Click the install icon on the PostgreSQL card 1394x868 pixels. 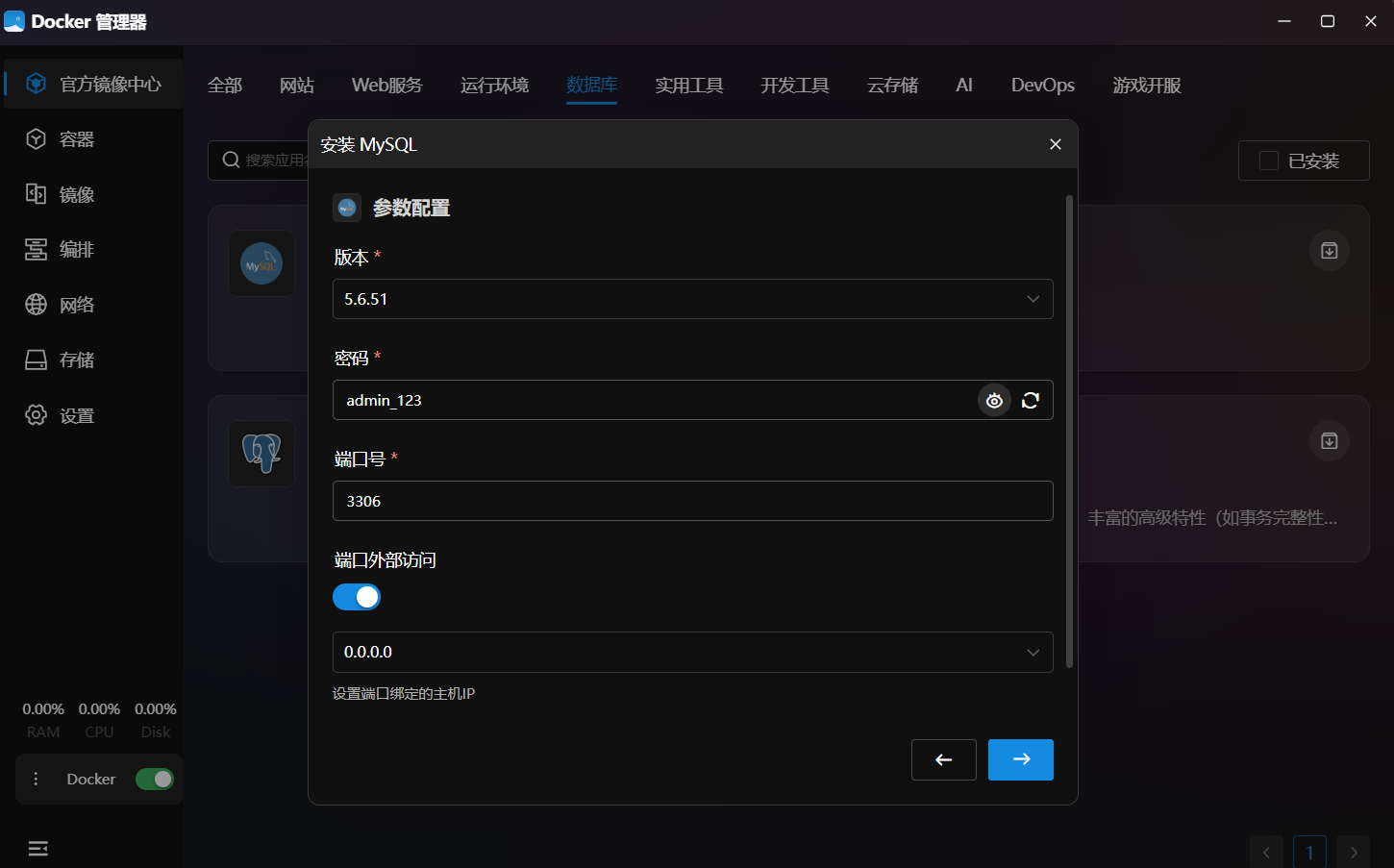pyautogui.click(x=1330, y=441)
